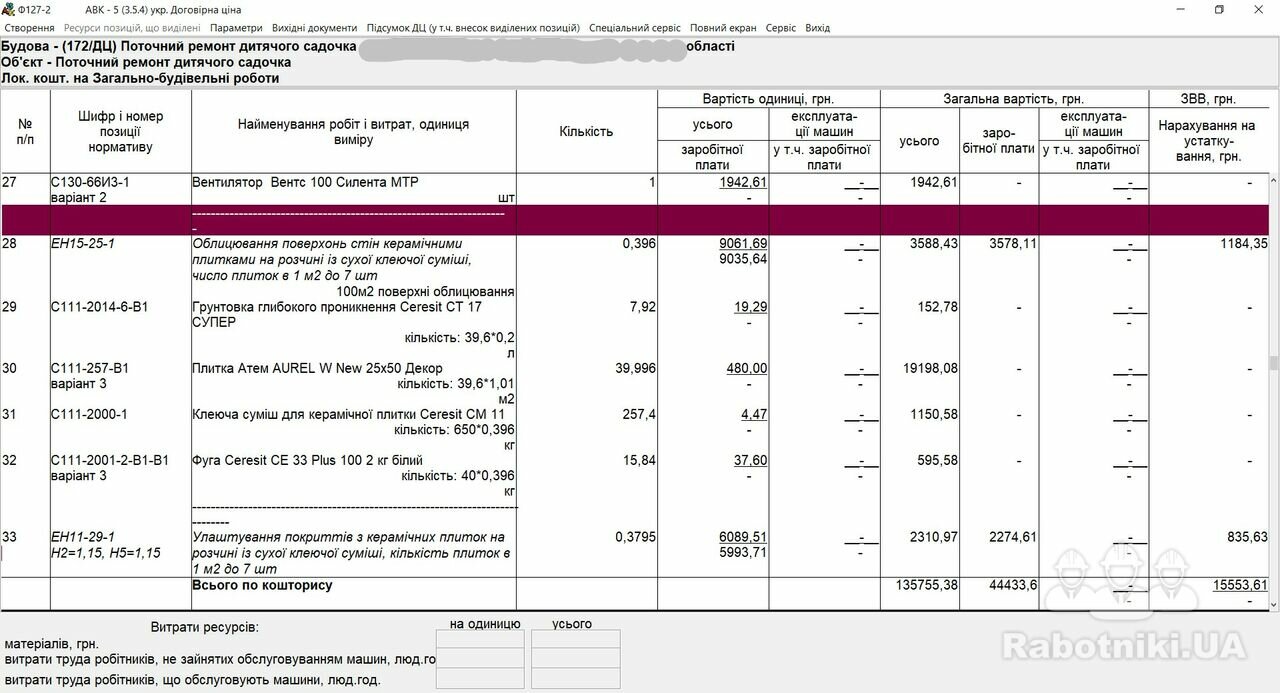Click code С111-2014-6-В1
Screen dimensions: 1280x693
coord(99,307)
